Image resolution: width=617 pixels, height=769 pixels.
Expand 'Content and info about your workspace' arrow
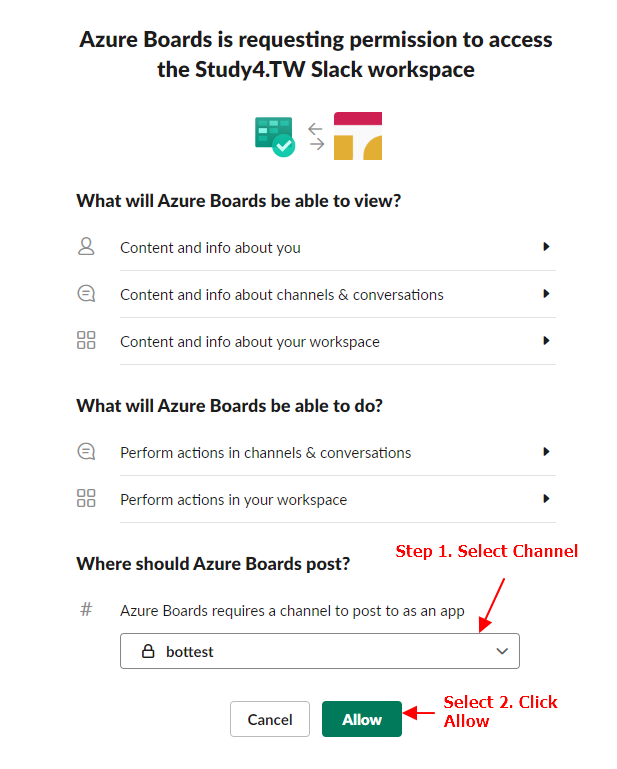[x=546, y=341]
